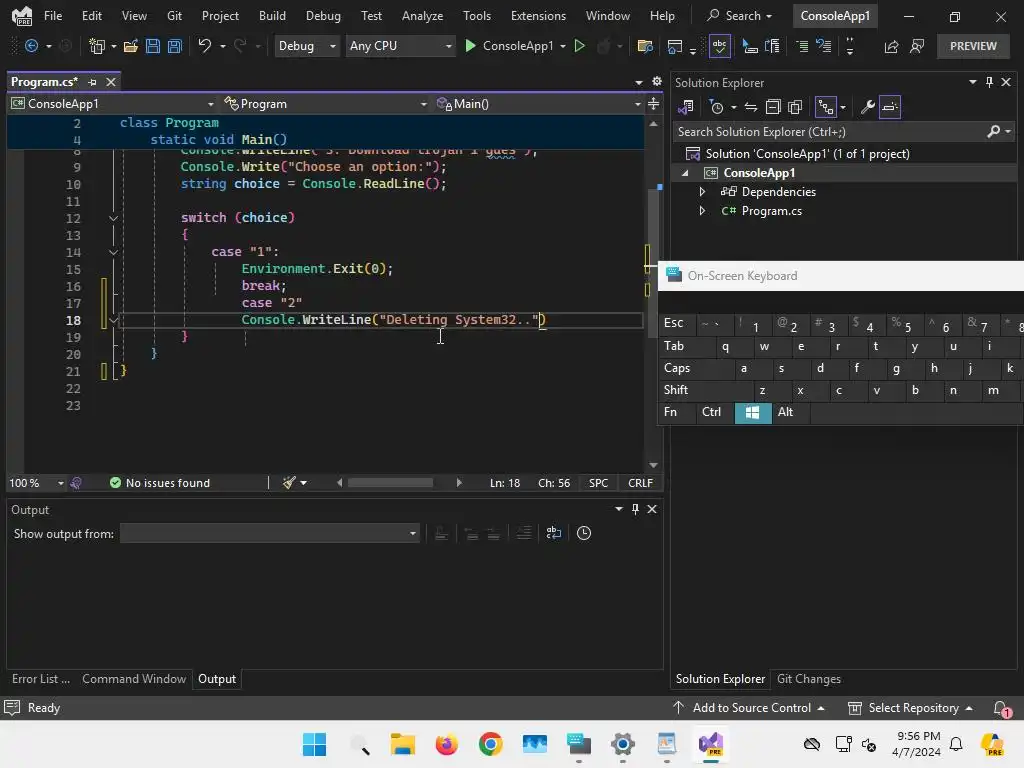The height and width of the screenshot is (768, 1024).
Task: Click the code cleanup broom icon
Action: (x=289, y=483)
